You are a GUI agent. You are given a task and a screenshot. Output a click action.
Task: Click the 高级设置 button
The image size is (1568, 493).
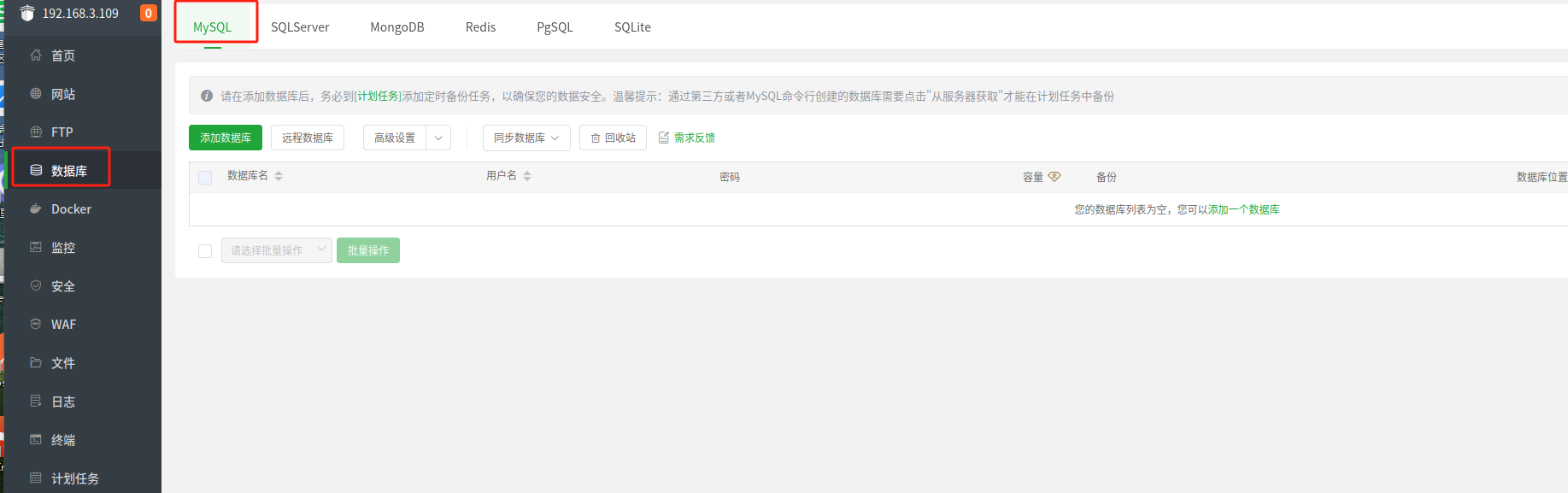(395, 138)
